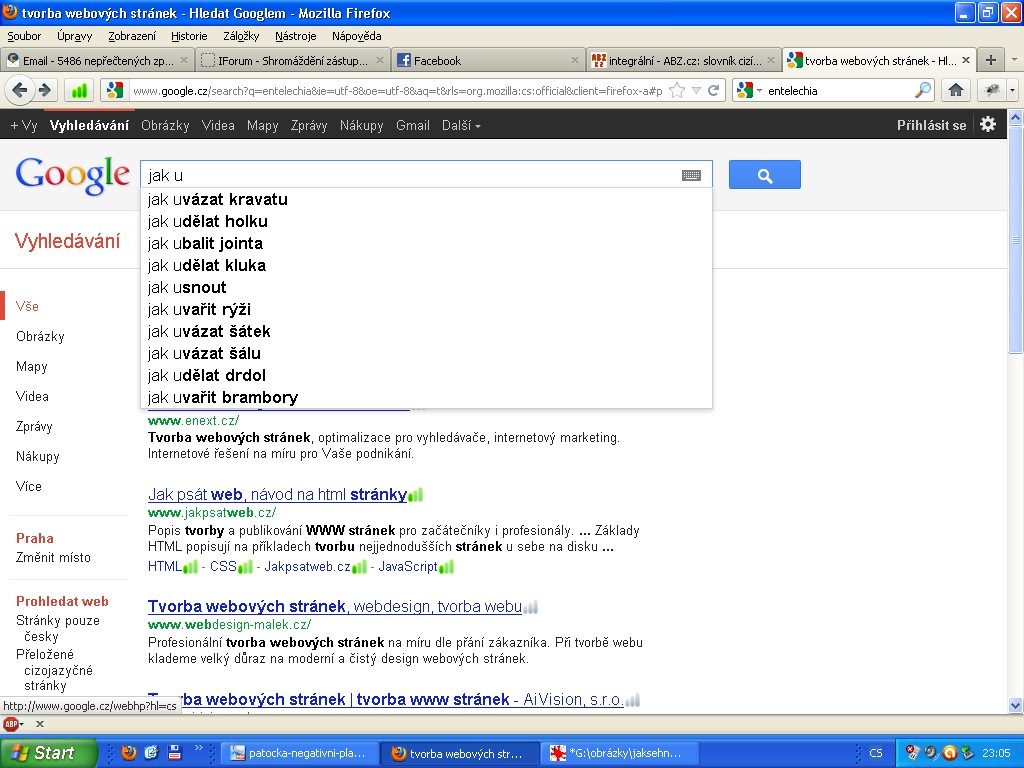Click the green bars toolbar icon
The width and height of the screenshot is (1024, 768).
79,91
